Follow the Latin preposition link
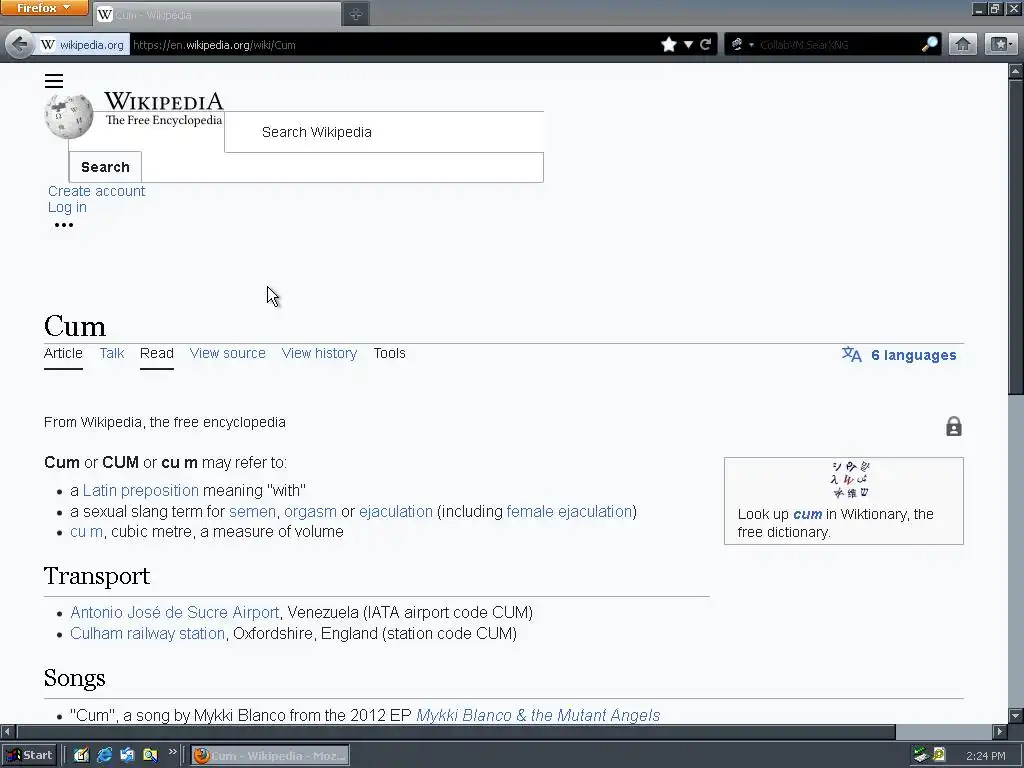Viewport: 1024px width, 768px height. (140, 490)
